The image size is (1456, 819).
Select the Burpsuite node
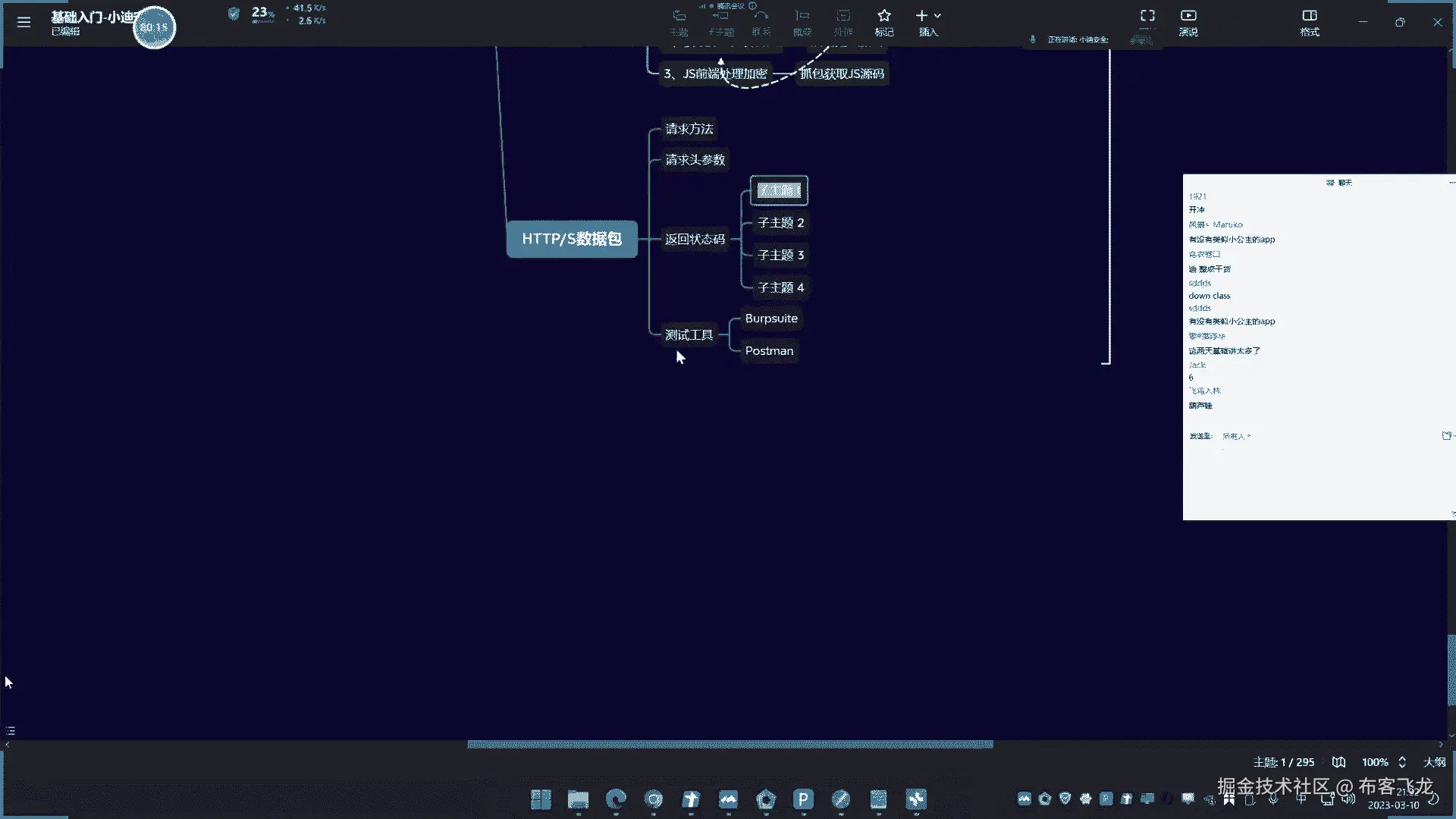click(771, 318)
